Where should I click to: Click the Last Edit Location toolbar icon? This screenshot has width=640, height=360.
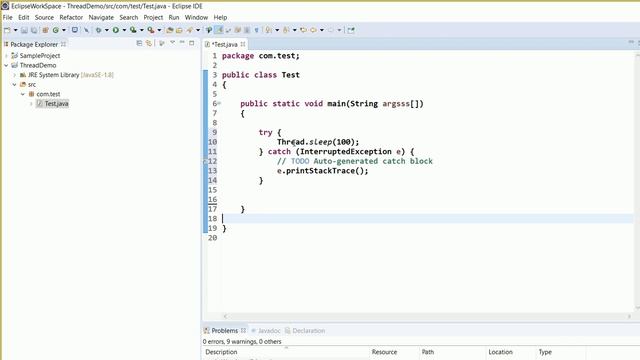(303, 30)
